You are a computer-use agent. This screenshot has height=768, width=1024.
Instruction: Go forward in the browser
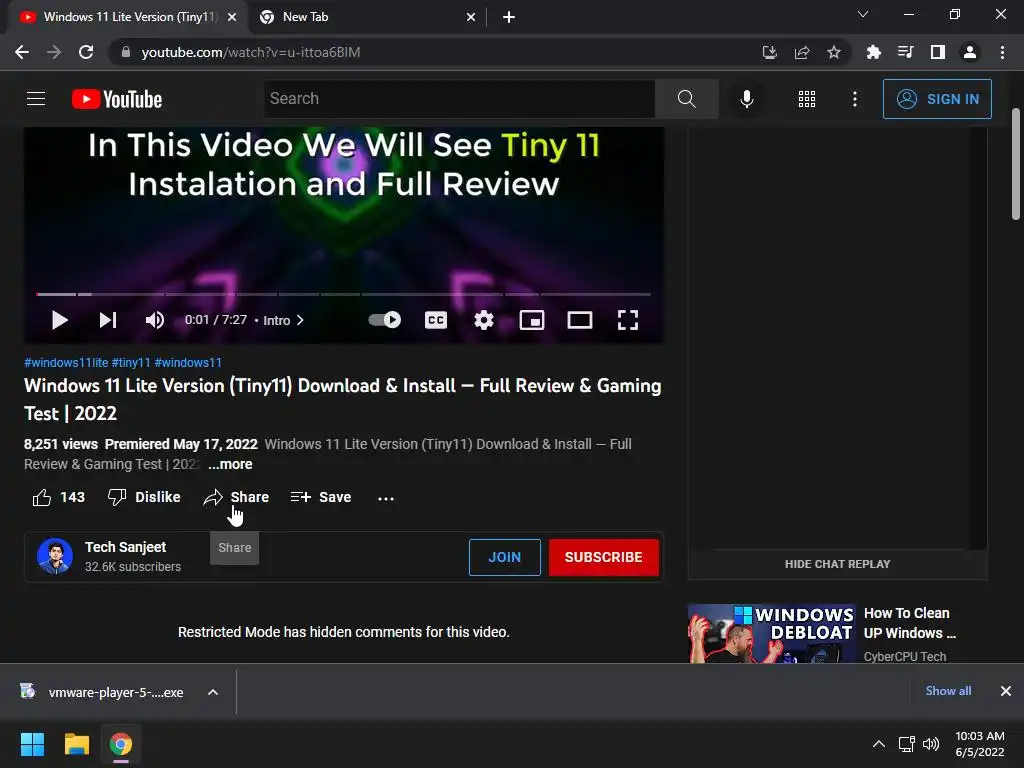coord(54,52)
